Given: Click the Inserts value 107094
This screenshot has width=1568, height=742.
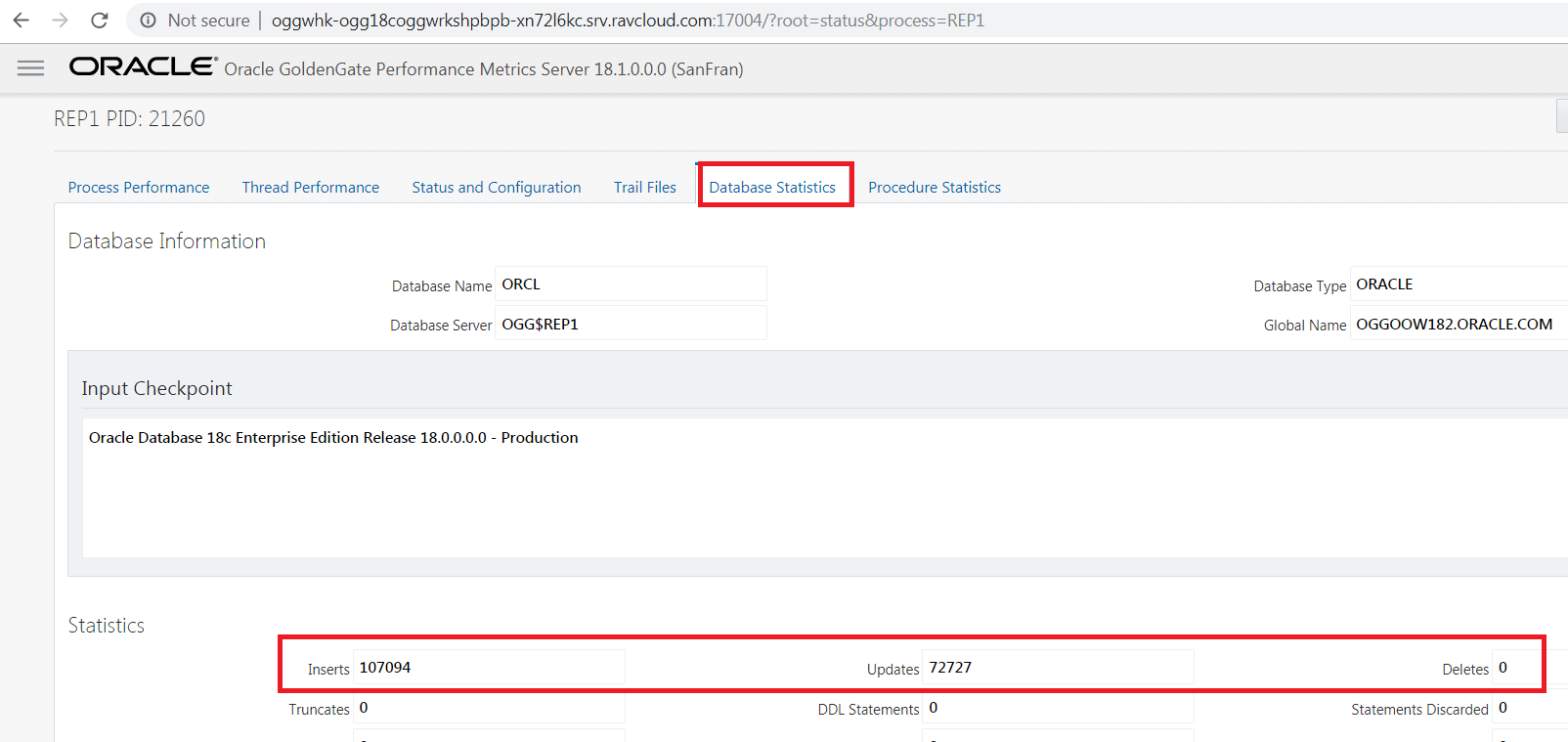Looking at the screenshot, I should (489, 668).
